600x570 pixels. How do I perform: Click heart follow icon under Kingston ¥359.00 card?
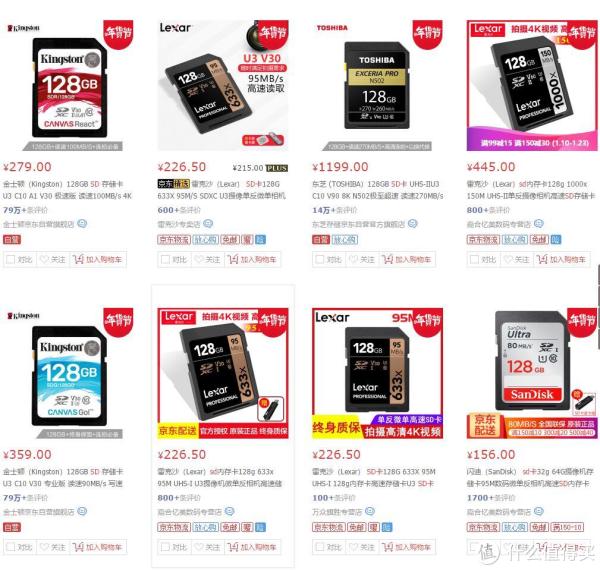click(x=44, y=547)
